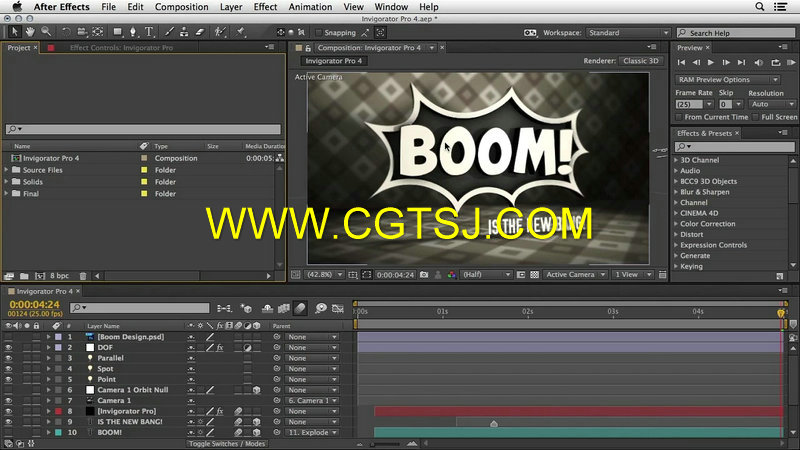
Task: Hide the Invigorator Pro layer
Action: click(x=8, y=411)
